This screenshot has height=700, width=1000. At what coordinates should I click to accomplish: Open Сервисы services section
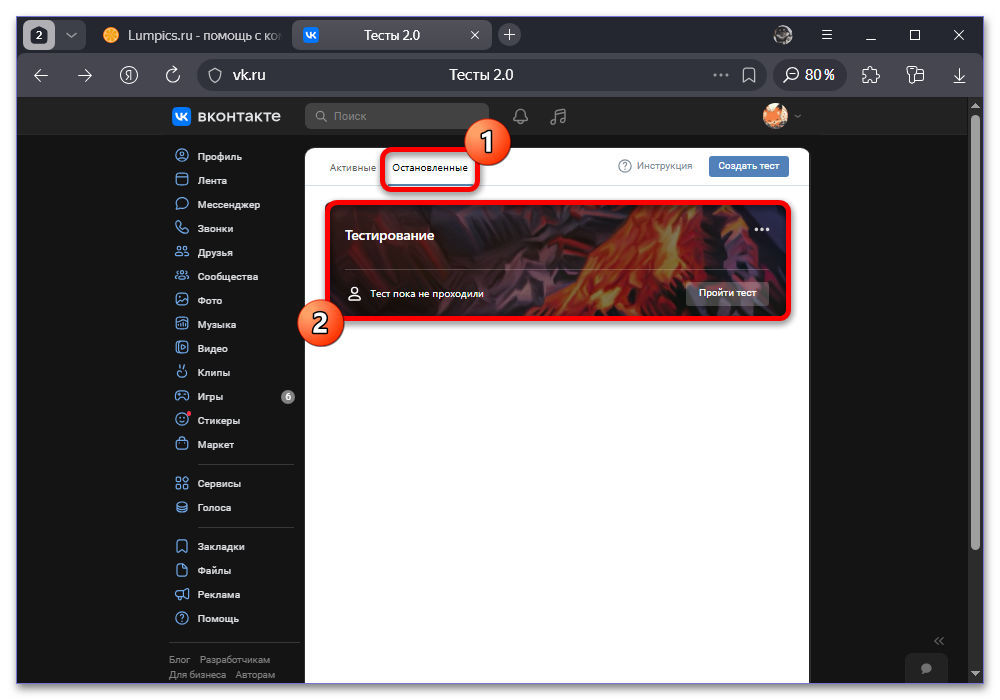[208, 483]
